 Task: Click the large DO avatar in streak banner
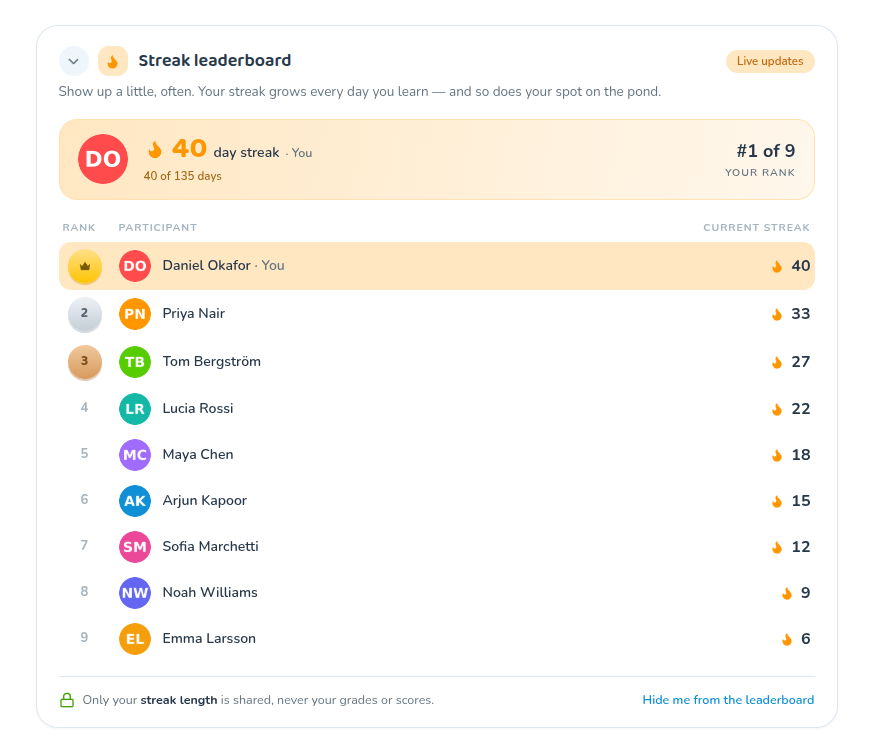tap(103, 159)
